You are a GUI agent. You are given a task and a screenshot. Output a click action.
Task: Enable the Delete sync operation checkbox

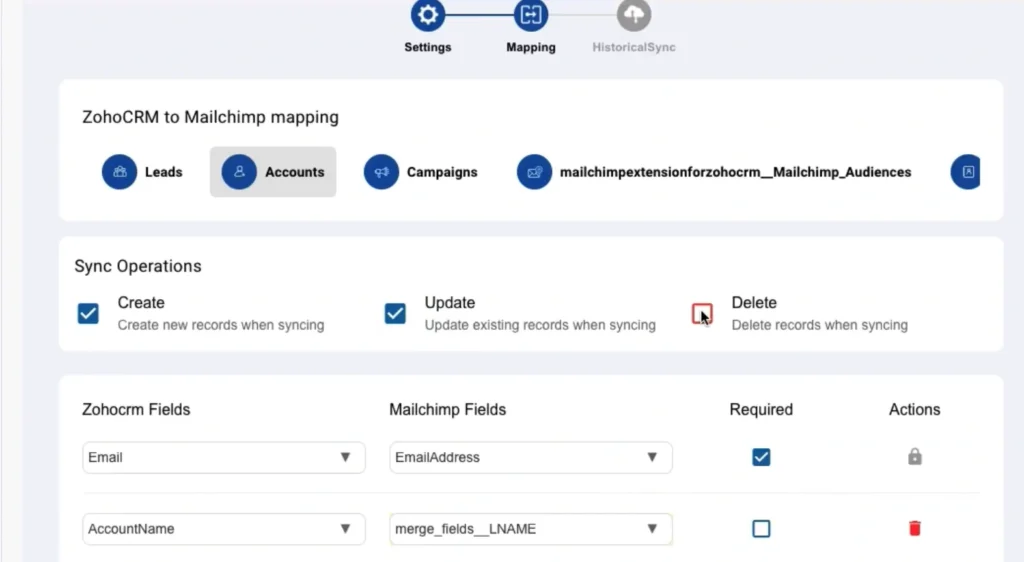pyautogui.click(x=702, y=313)
